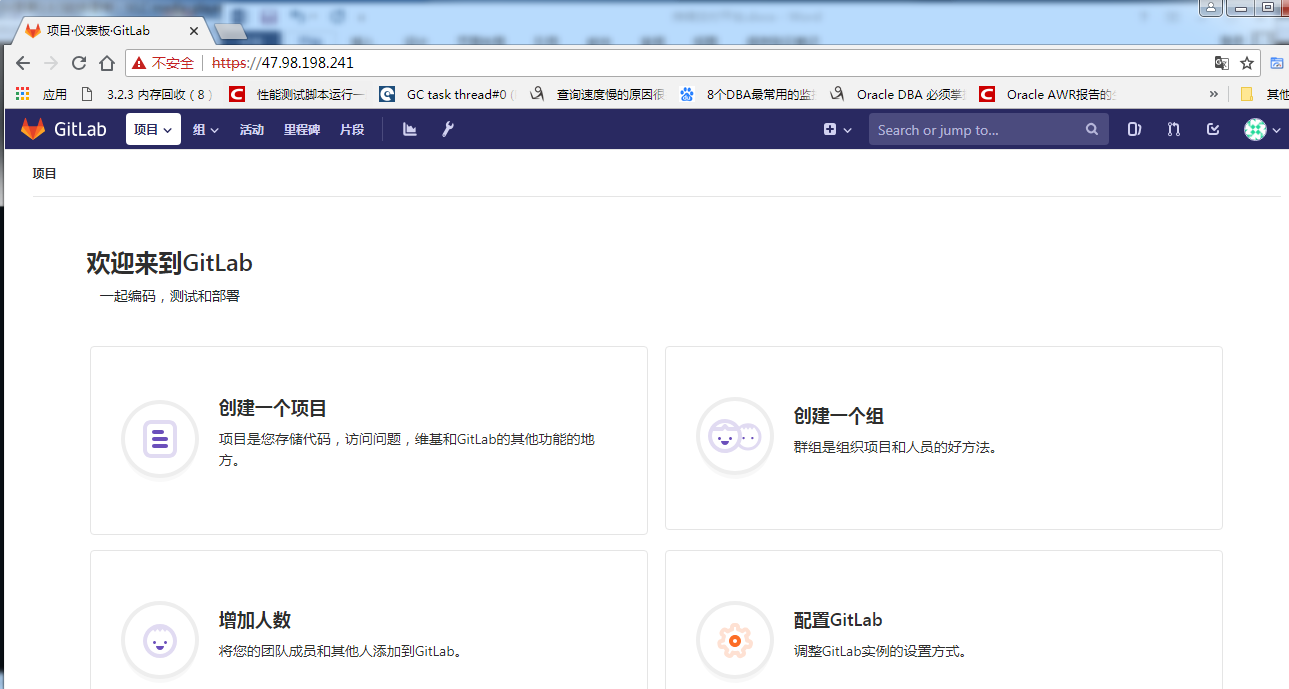Open a new browser tab
The image size is (1289, 689).
coord(230,32)
